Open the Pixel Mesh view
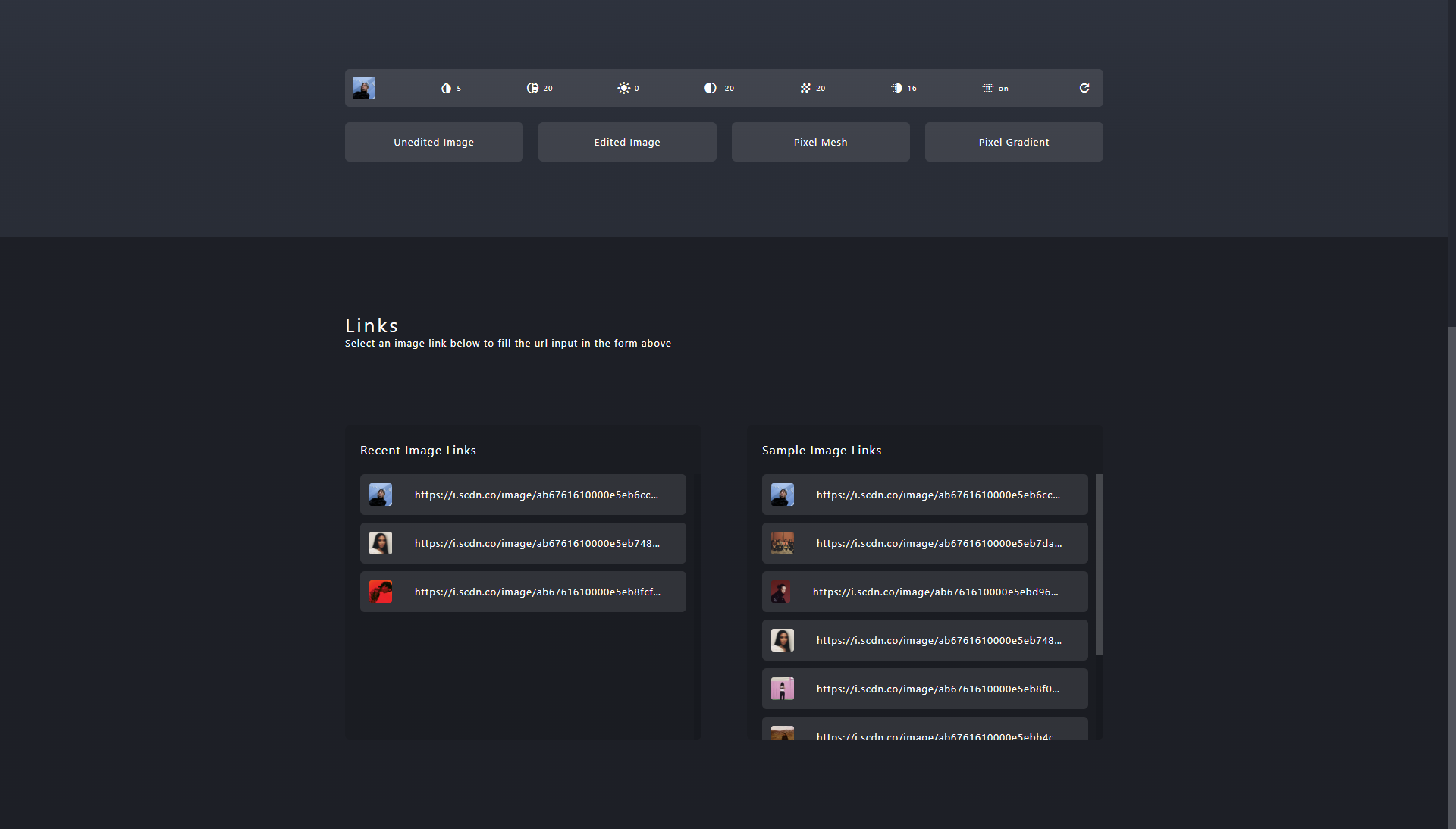 (x=821, y=142)
